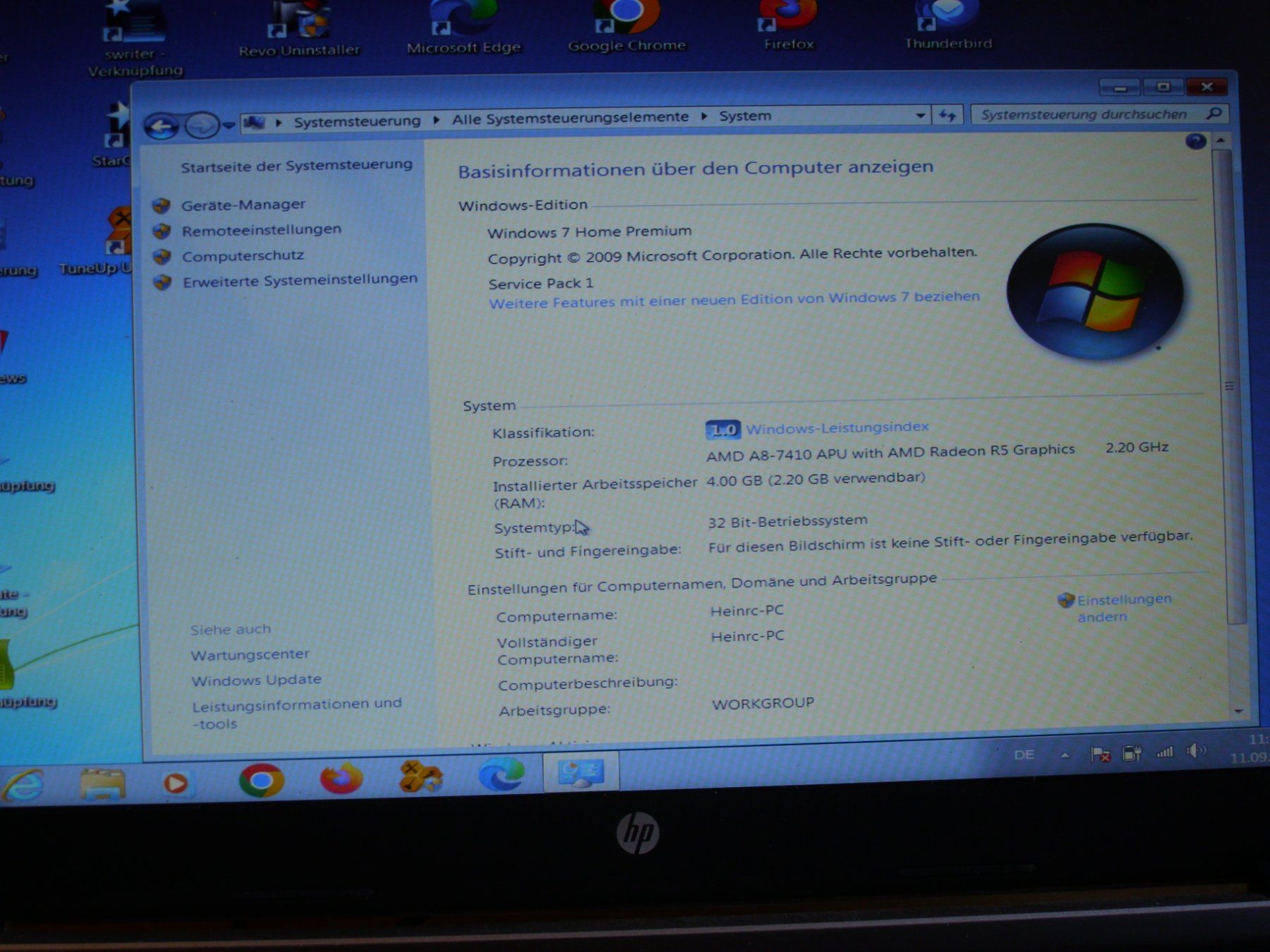Viewport: 1270px width, 952px height.
Task: Click AMD A8-7410 APU processor text
Action: coord(890,452)
